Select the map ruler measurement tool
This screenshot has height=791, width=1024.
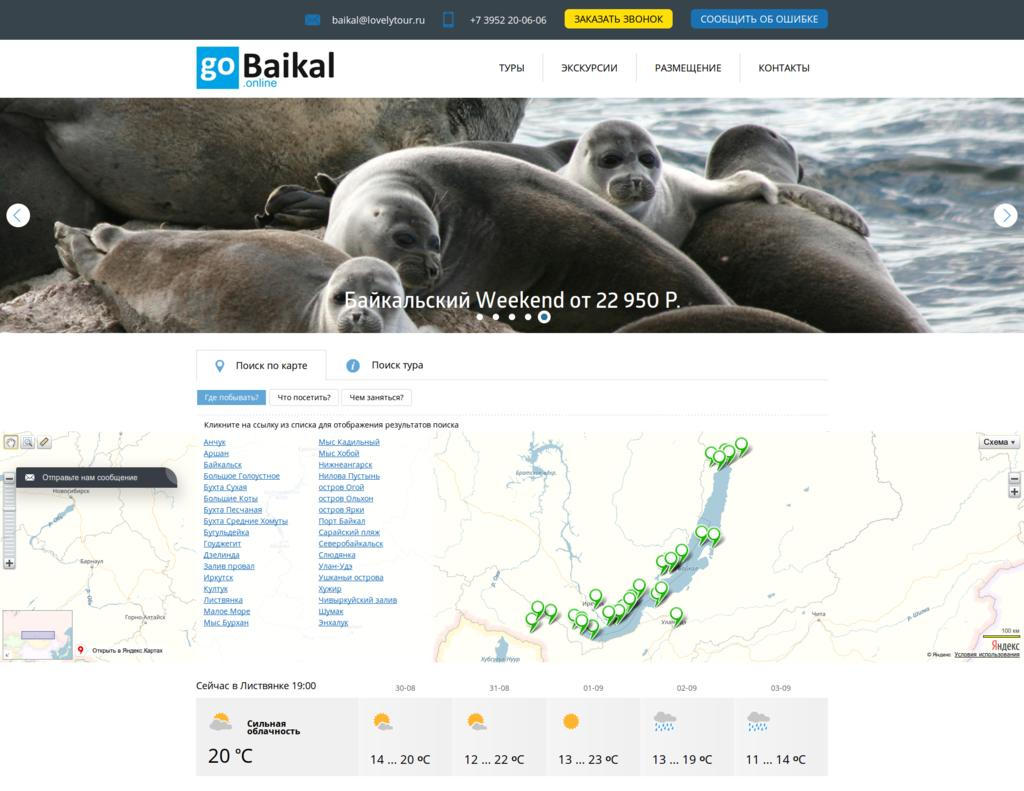pos(44,442)
